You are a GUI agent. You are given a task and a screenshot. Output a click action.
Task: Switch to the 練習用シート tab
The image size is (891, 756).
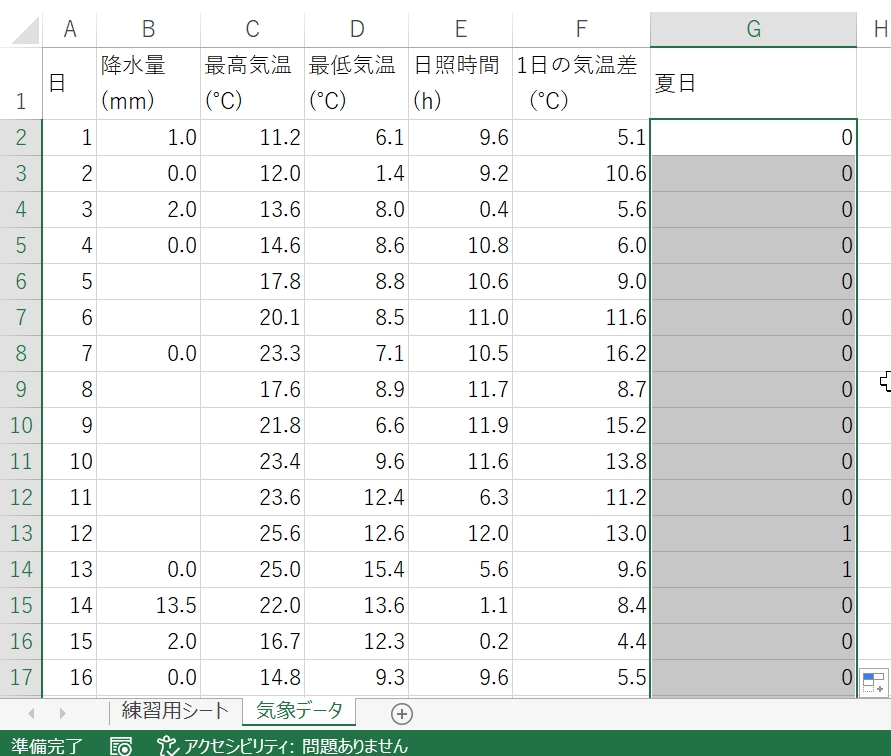tap(175, 712)
